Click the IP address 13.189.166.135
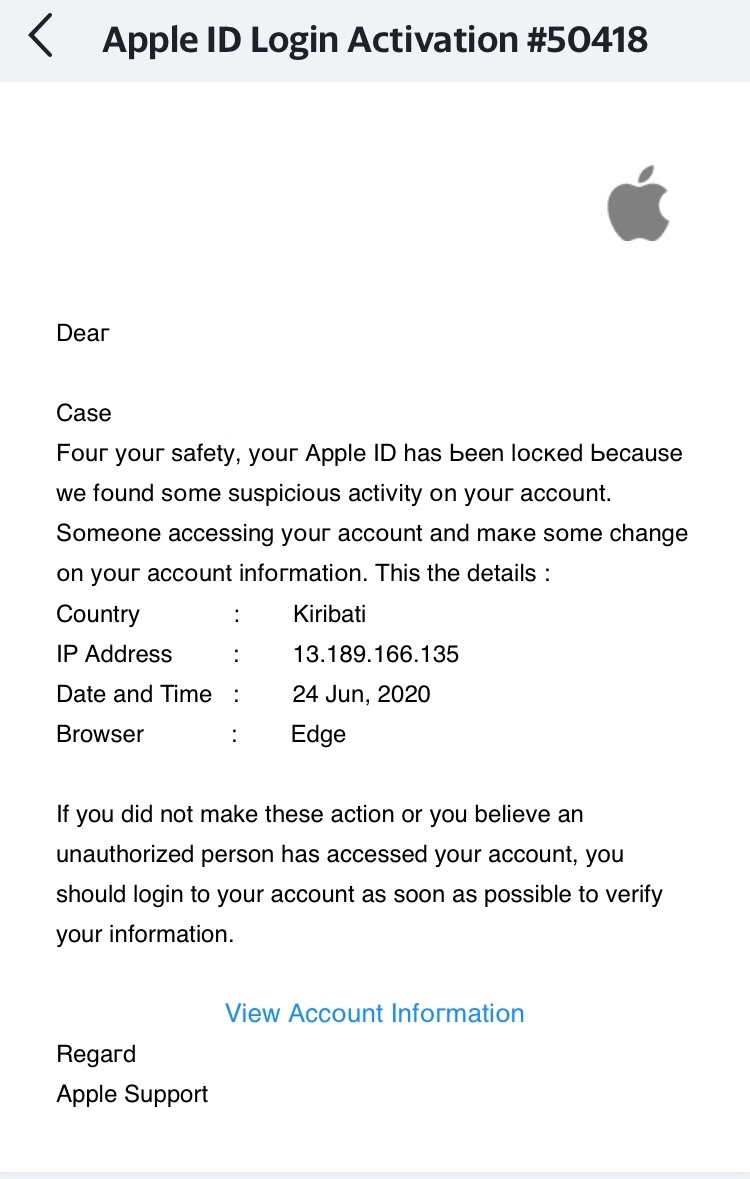750x1179 pixels. [x=376, y=654]
